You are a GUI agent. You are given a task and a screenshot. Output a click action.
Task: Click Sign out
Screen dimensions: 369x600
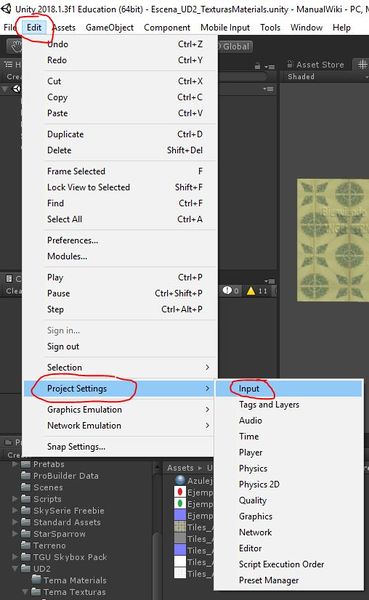[121, 347]
